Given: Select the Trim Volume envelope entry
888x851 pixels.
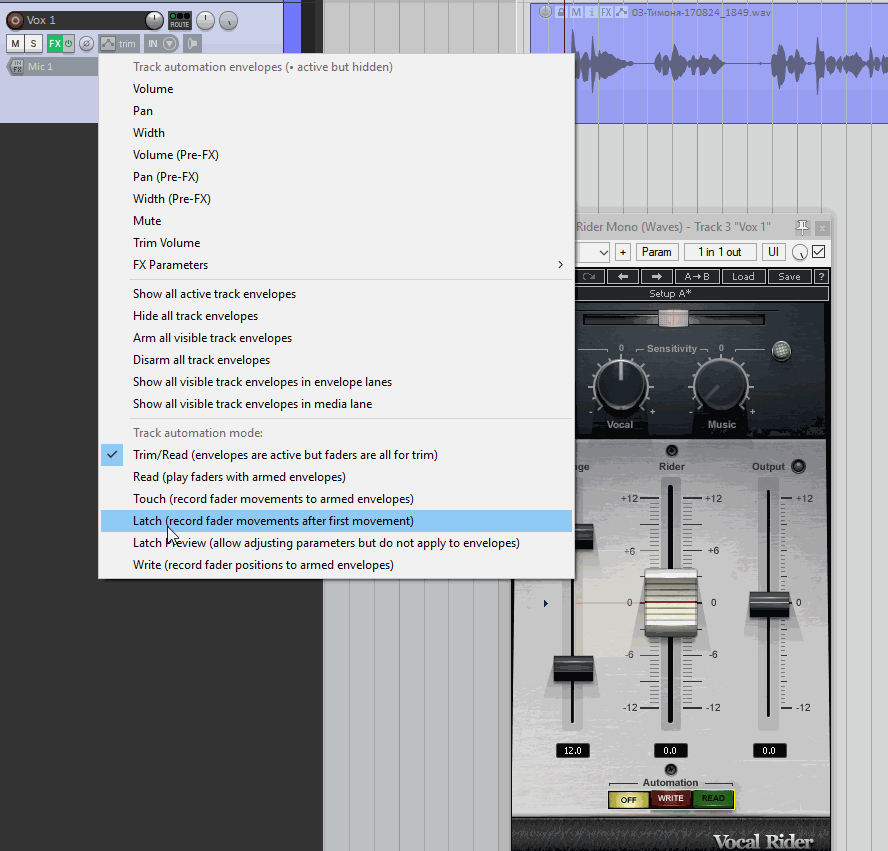Looking at the screenshot, I should click(x=336, y=243).
